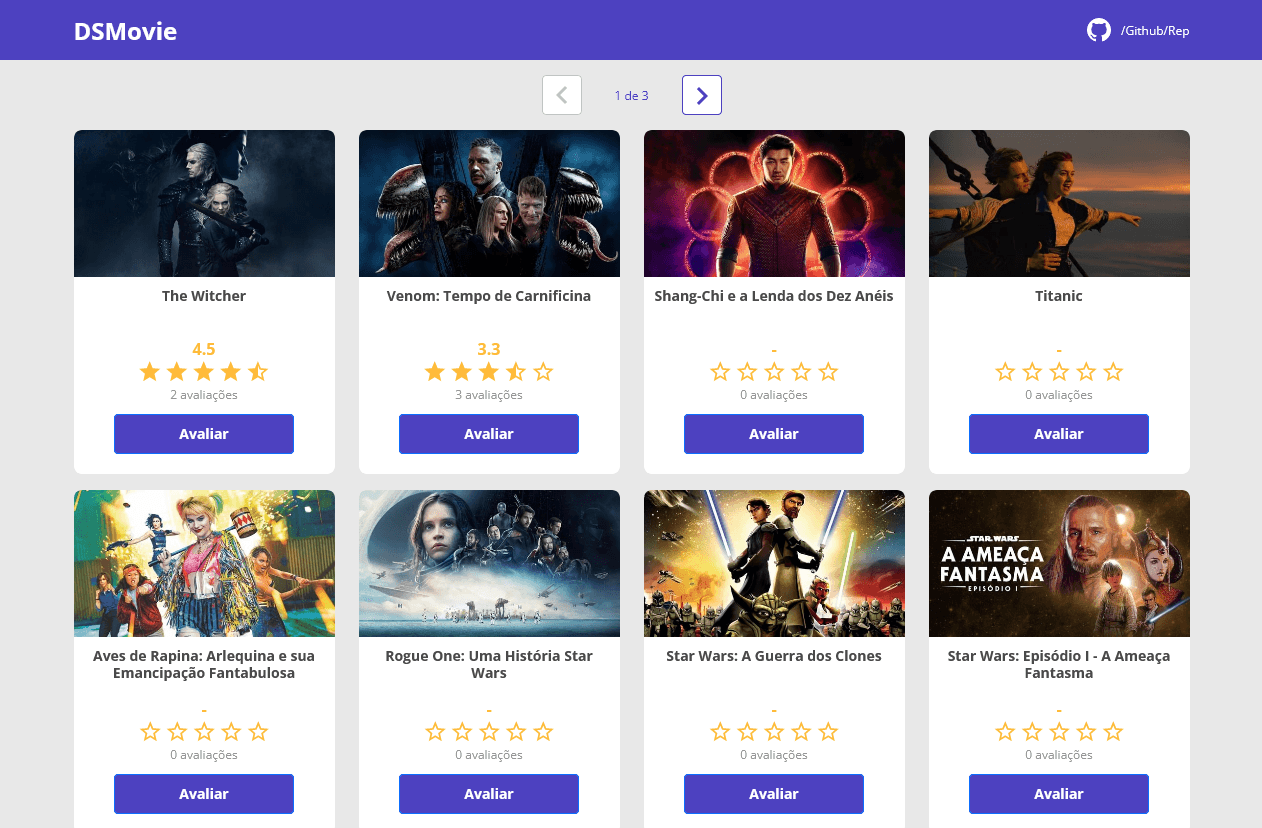Click Avaliar for Aves de Rapina
The image size is (1262, 828).
coord(204,794)
